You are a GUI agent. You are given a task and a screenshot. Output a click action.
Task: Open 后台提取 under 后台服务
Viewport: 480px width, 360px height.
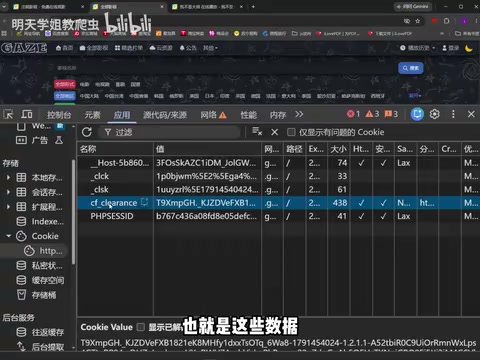[x=40, y=347]
